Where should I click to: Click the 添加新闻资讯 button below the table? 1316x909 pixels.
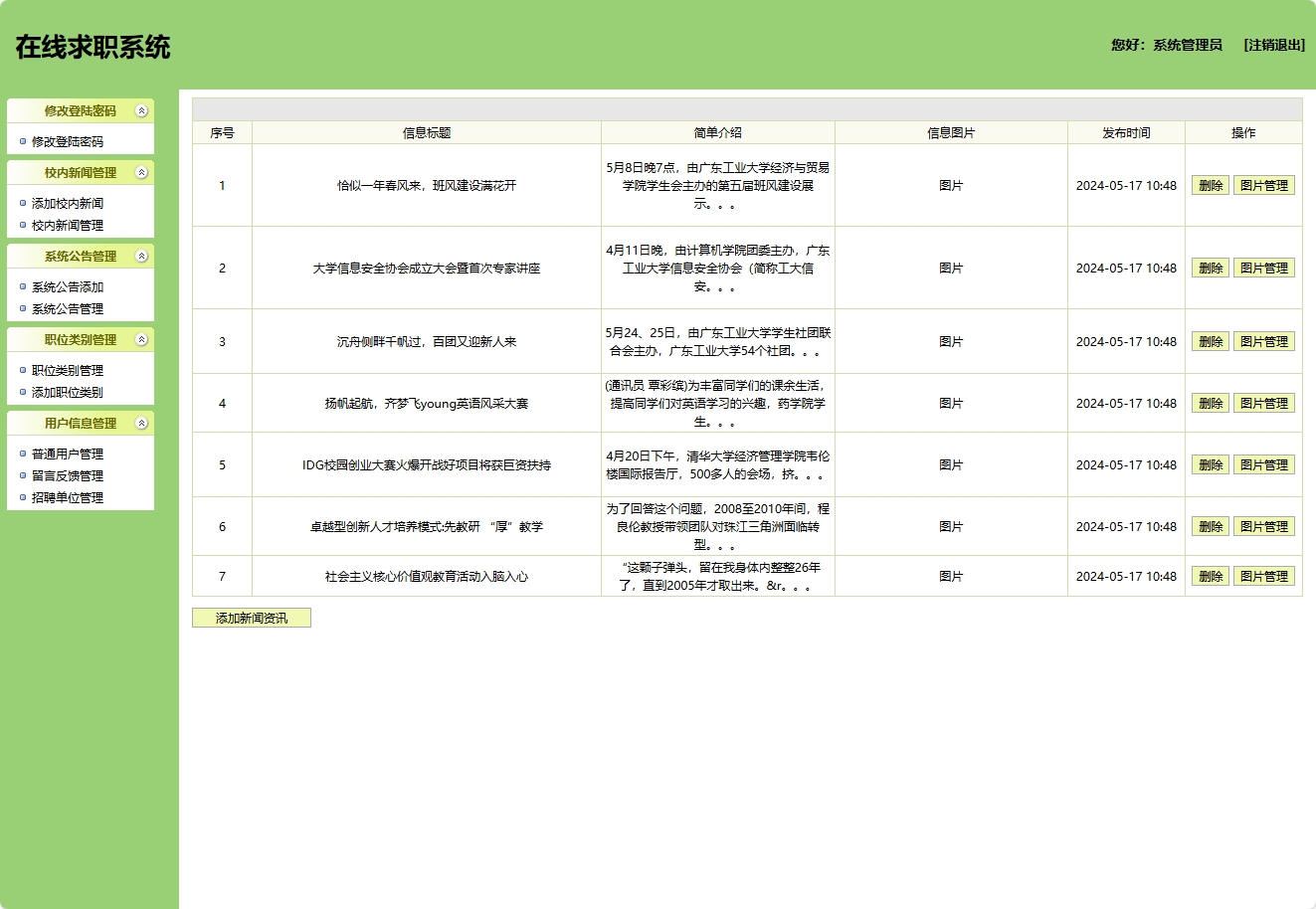[x=252, y=617]
